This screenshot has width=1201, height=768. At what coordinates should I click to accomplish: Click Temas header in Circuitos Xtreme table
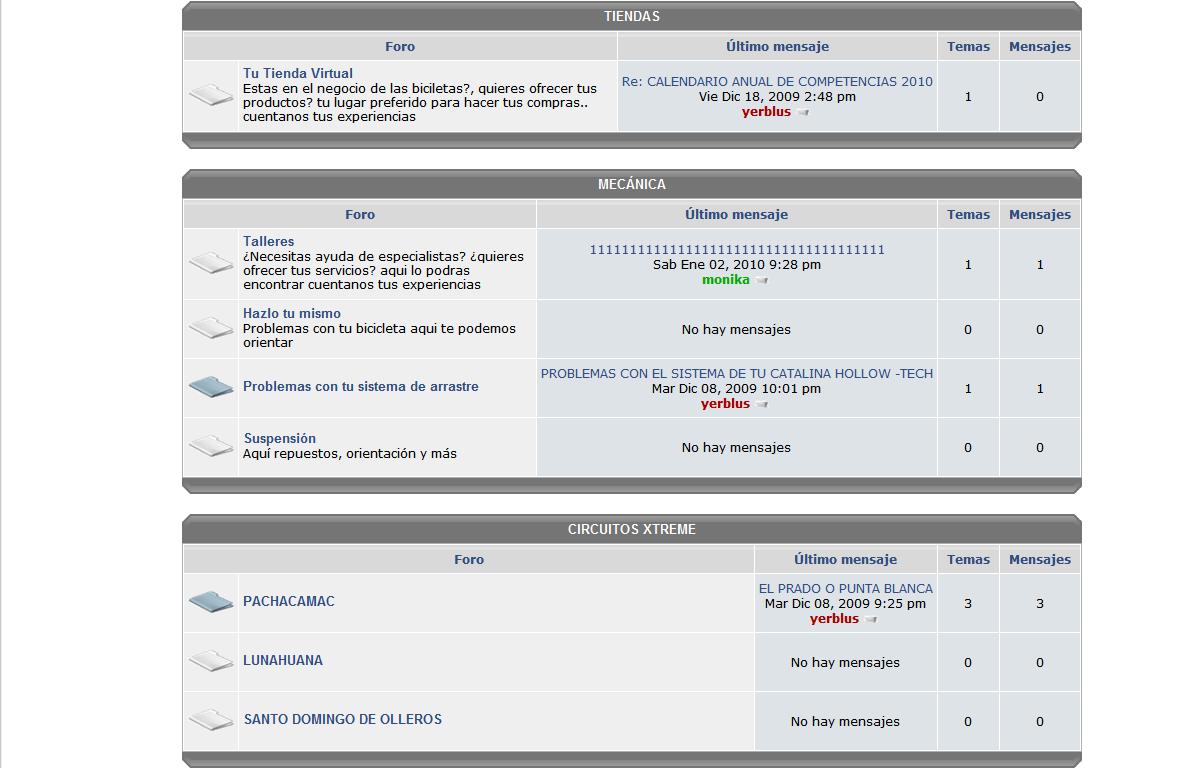(x=968, y=559)
